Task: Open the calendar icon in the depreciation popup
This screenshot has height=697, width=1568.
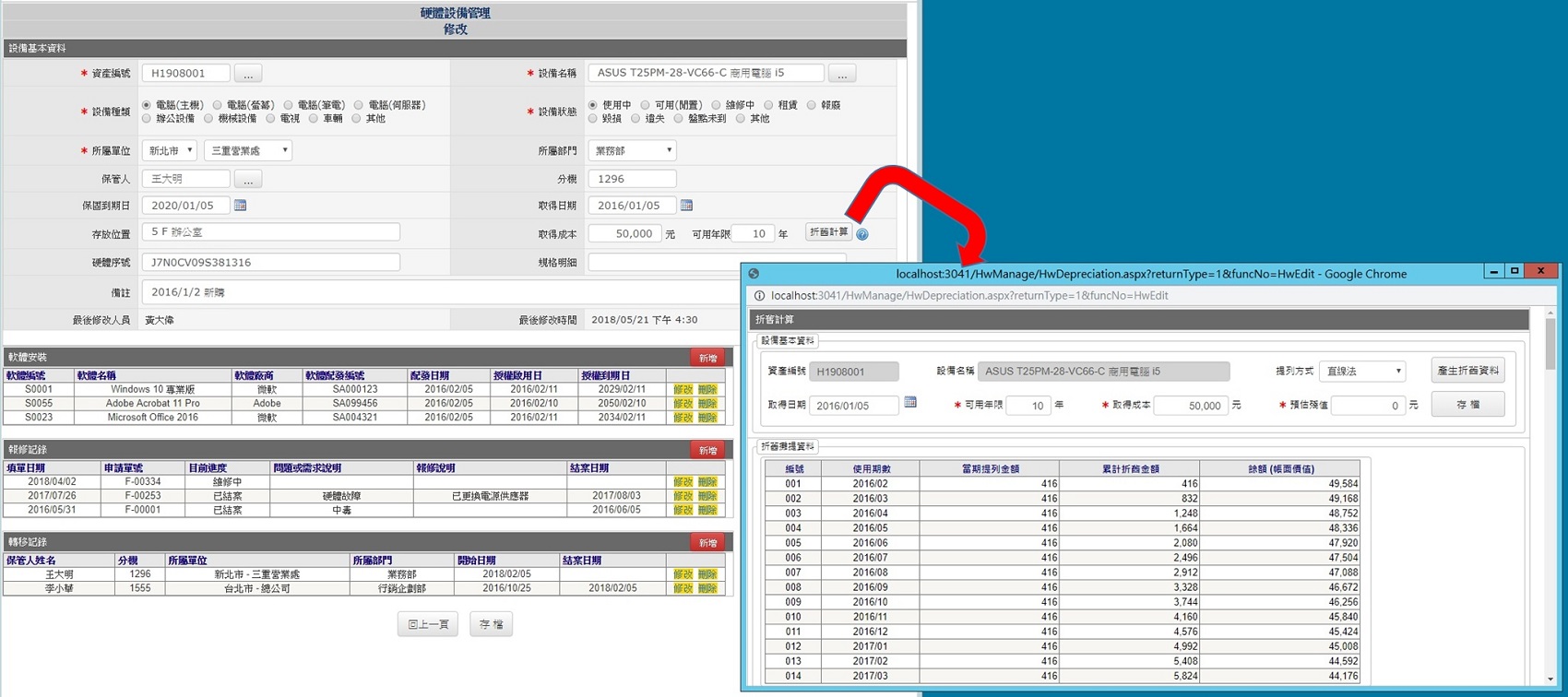Action: [910, 403]
